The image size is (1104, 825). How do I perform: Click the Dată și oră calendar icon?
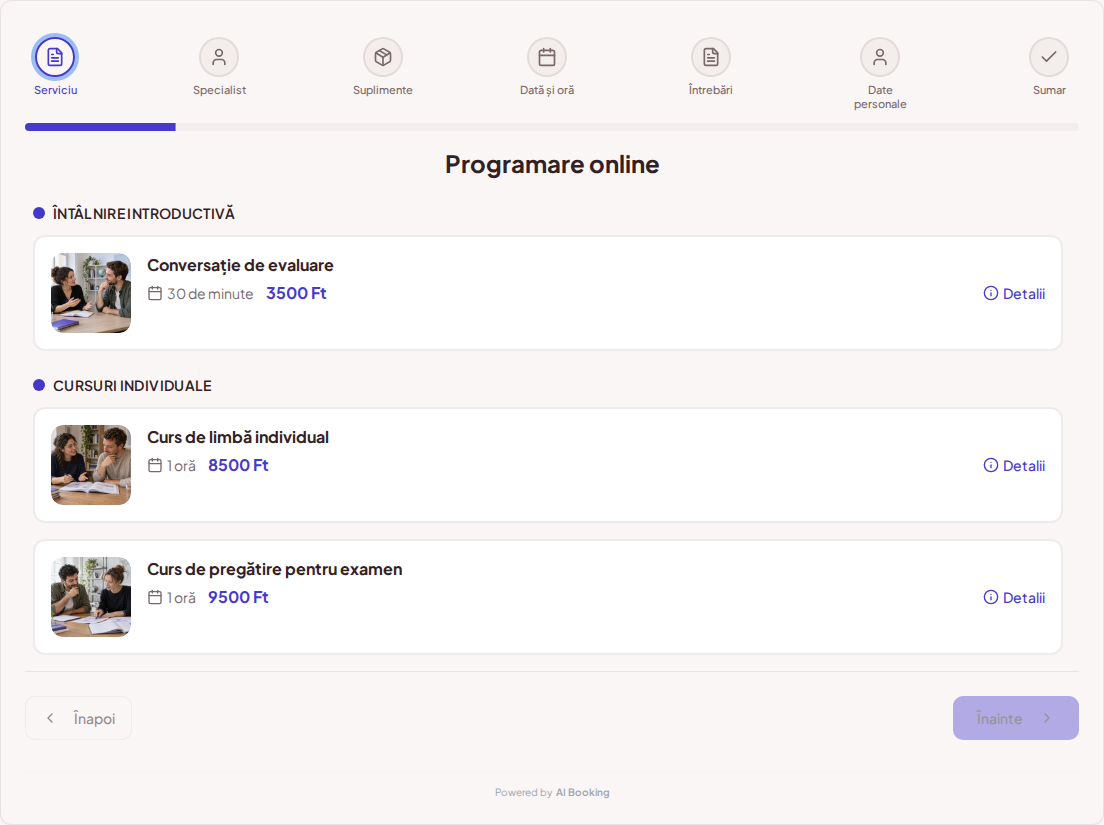click(x=547, y=57)
